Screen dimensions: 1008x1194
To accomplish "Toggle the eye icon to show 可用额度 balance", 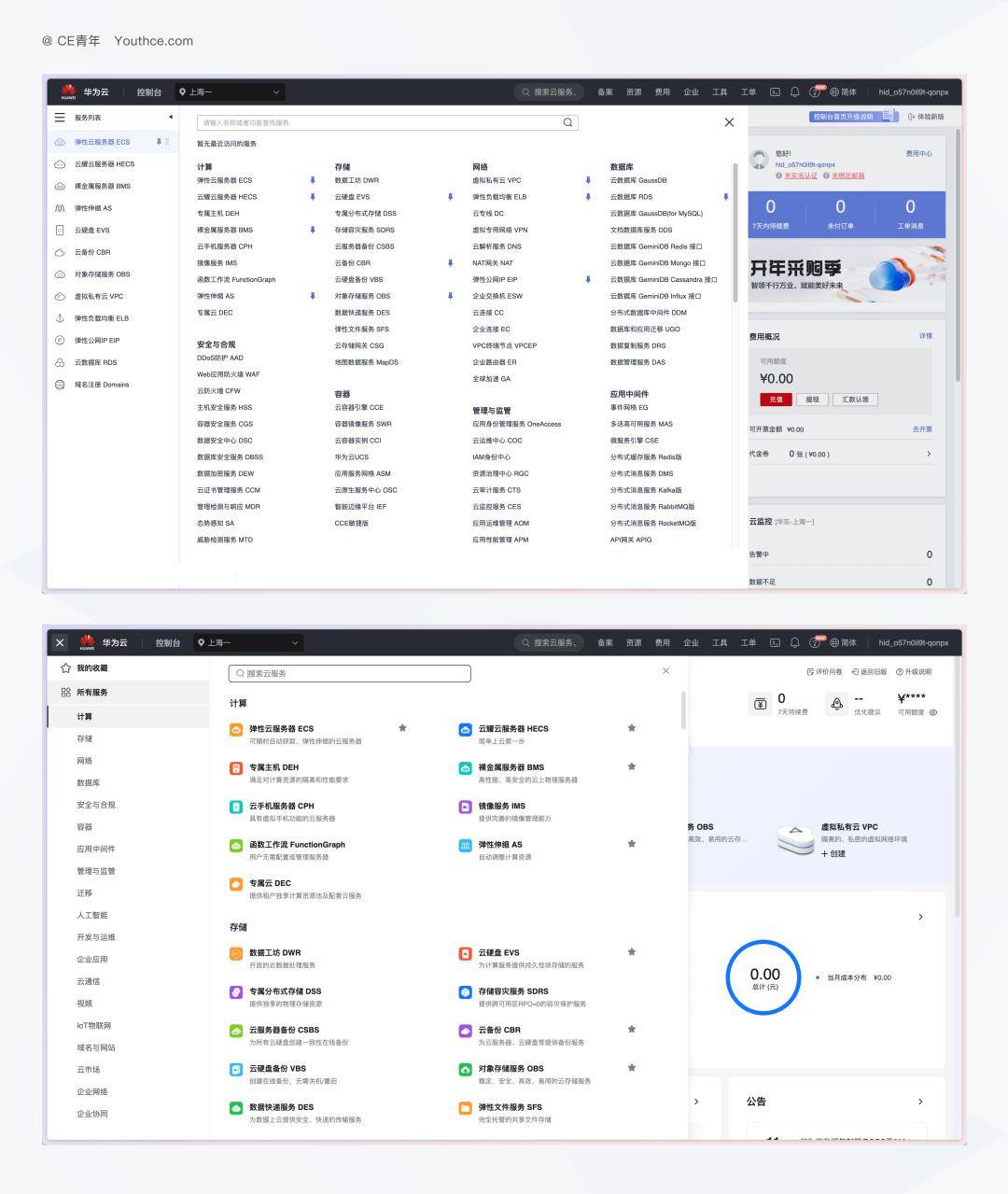I will point(933,712).
